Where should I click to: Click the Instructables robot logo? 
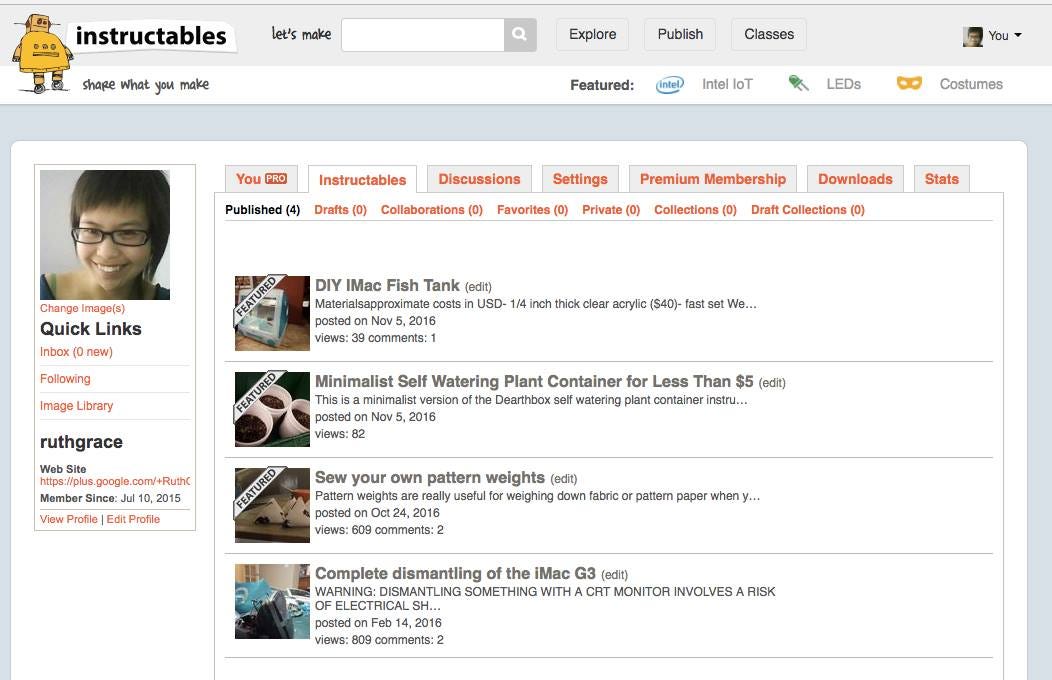42,53
